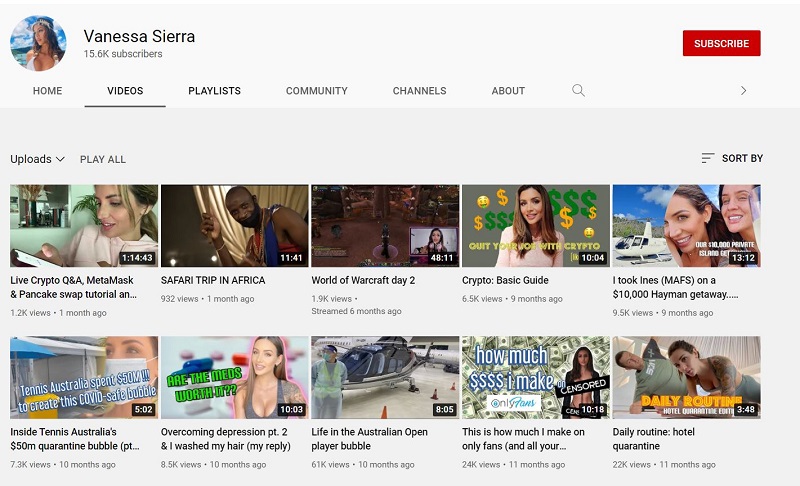Click the 6.5K views • 9 months ago text
This screenshot has height=486, width=800.
(x=512, y=299)
